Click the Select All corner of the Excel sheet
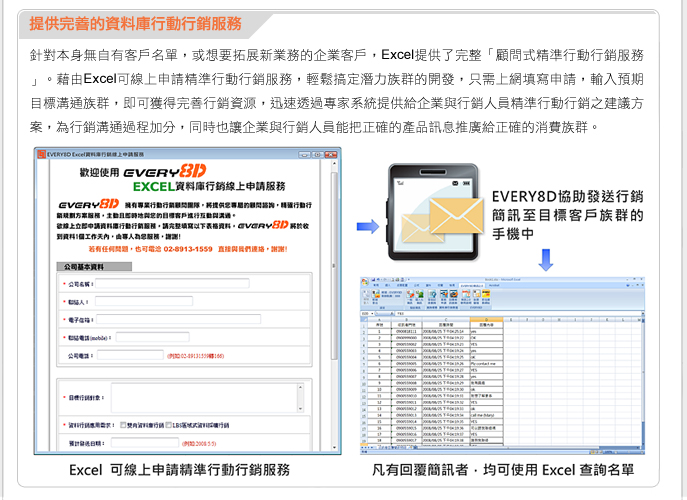This screenshot has height=500, width=687. tap(364, 319)
